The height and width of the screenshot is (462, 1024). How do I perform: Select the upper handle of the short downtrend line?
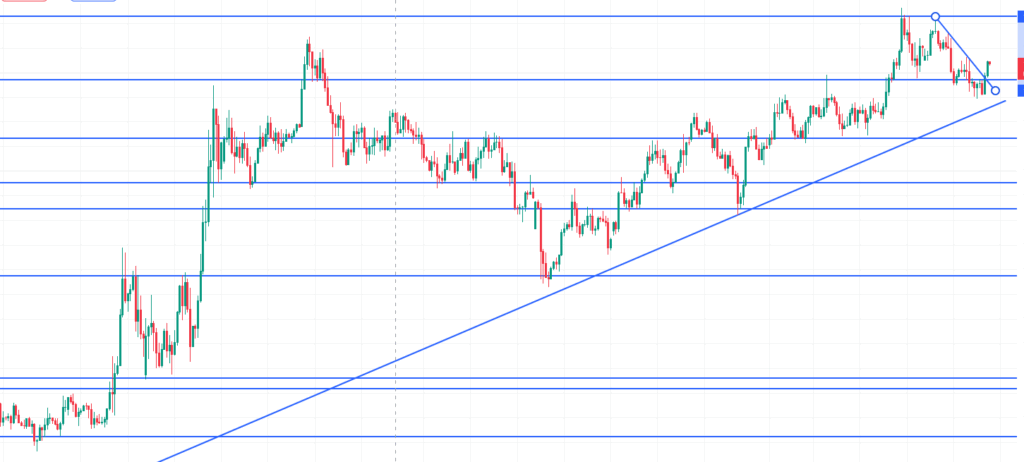935,16
